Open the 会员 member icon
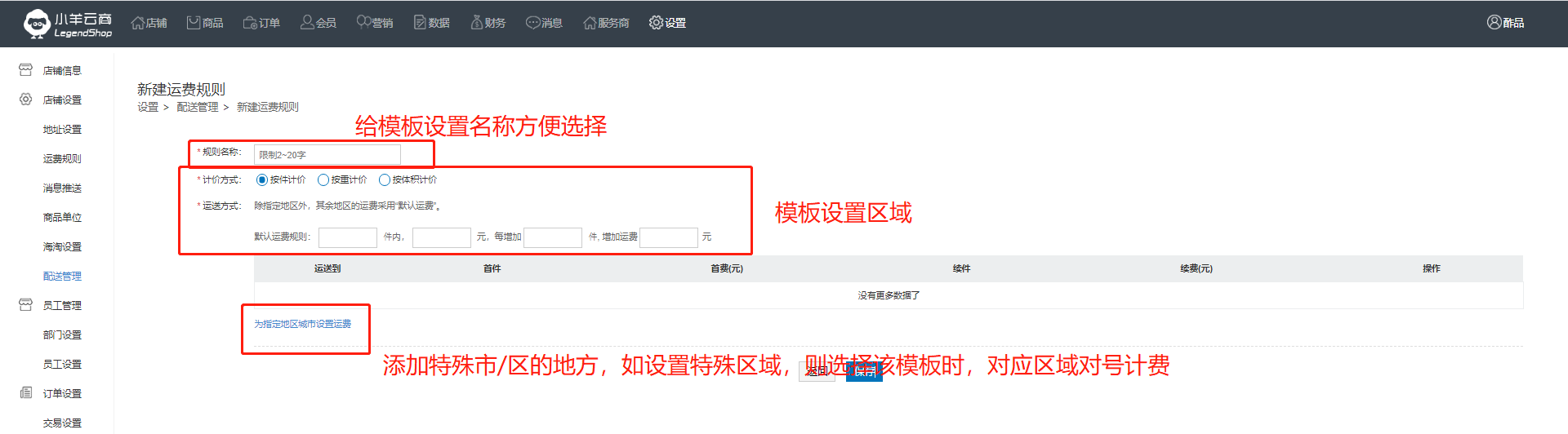 pos(307,23)
